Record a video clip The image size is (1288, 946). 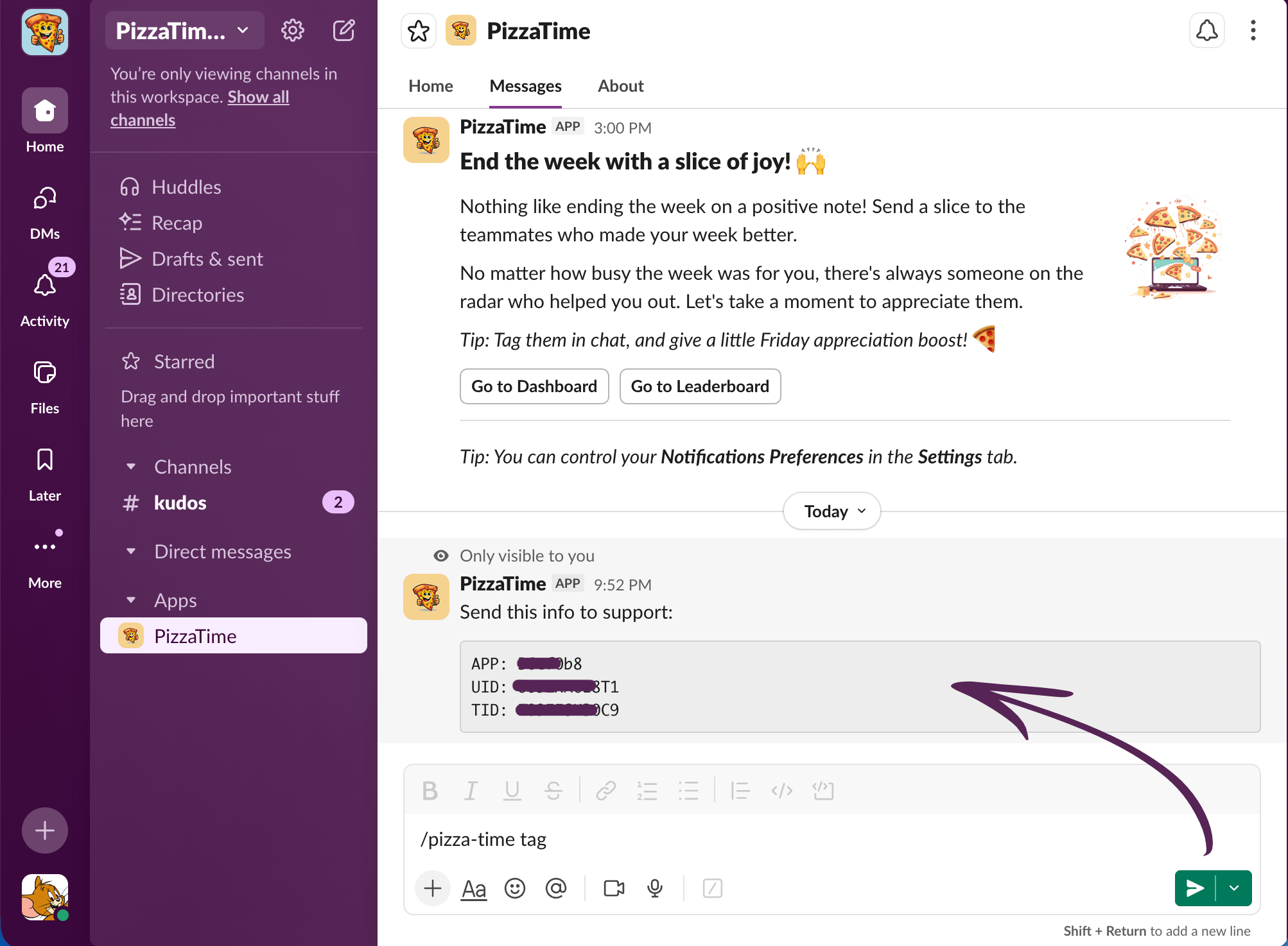tap(614, 888)
